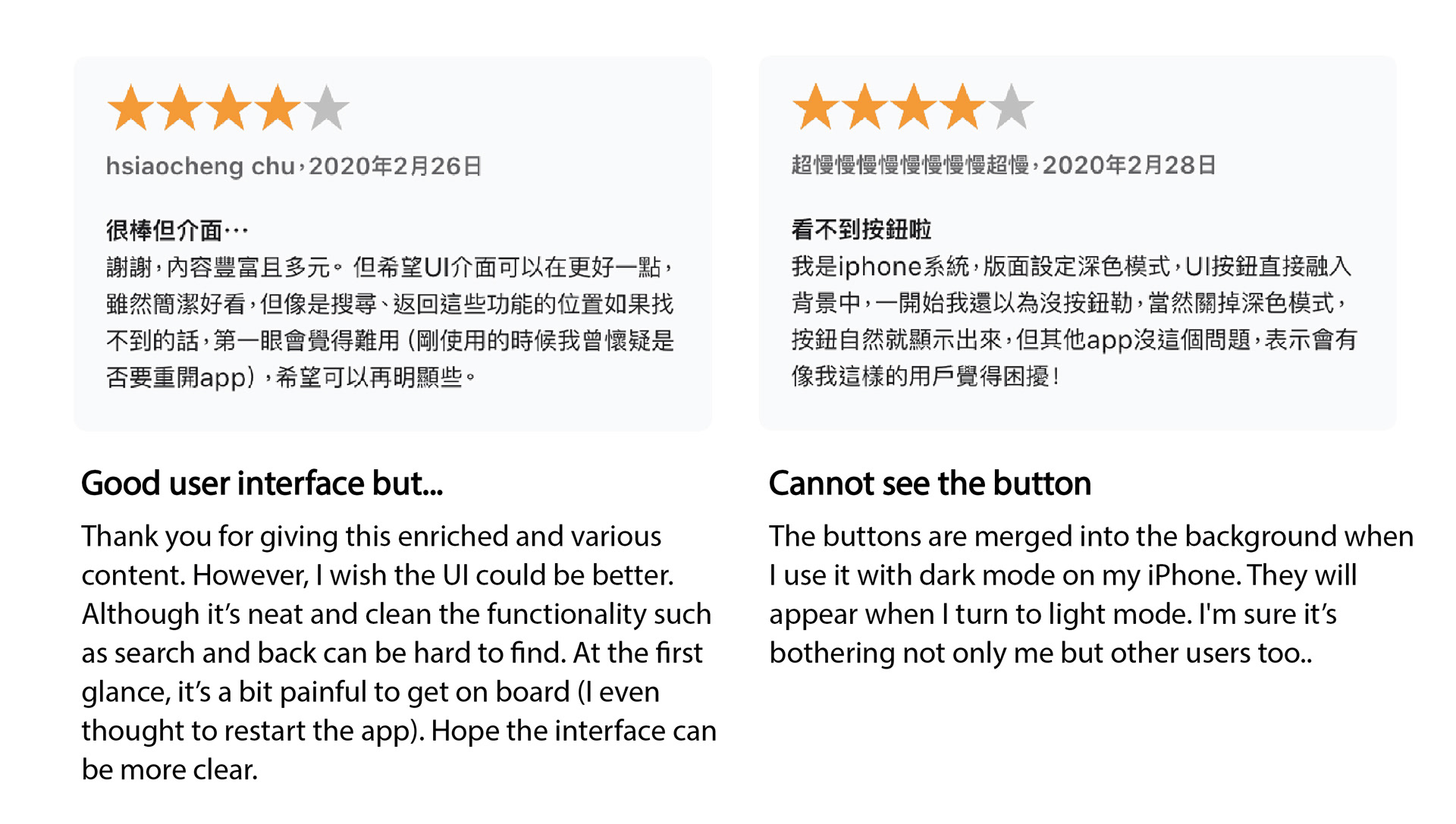Click the first orange star in hsiaocheng chu's review
Viewport: 1456px width, 824px height.
point(131,108)
